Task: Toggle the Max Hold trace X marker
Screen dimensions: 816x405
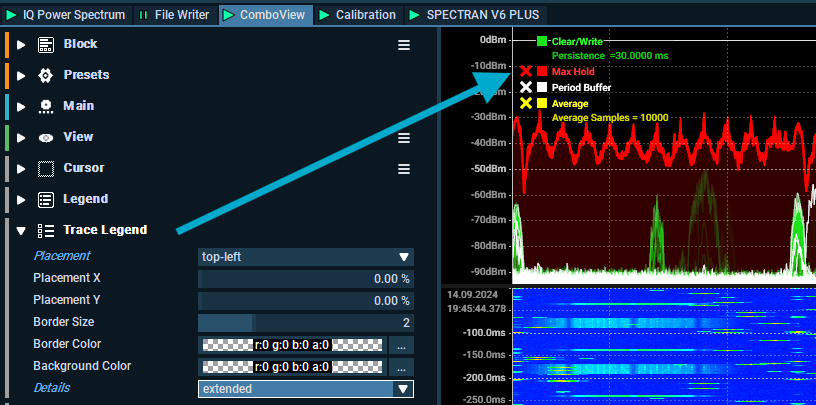Action: pos(526,72)
